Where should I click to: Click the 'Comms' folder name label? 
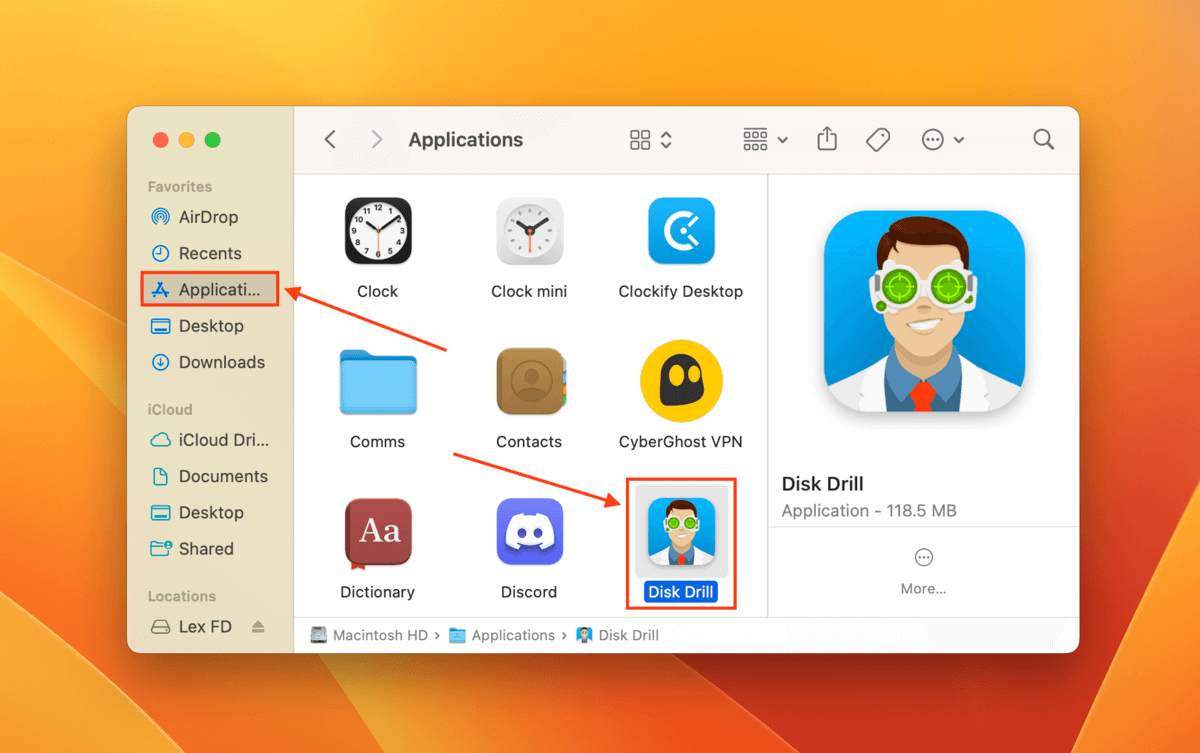377,441
